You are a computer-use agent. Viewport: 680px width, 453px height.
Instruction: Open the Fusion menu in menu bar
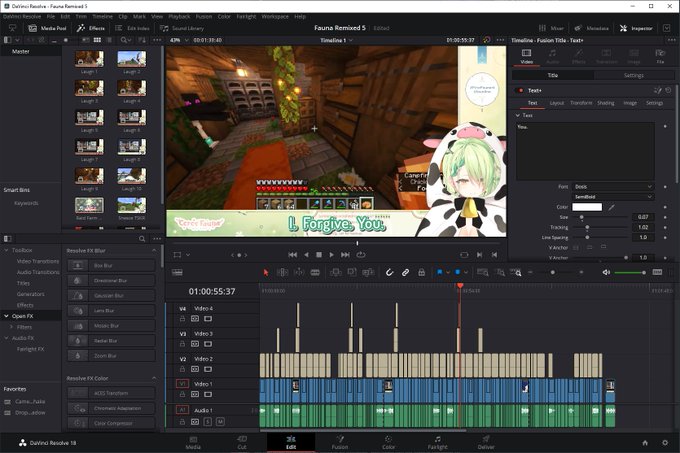tap(204, 16)
